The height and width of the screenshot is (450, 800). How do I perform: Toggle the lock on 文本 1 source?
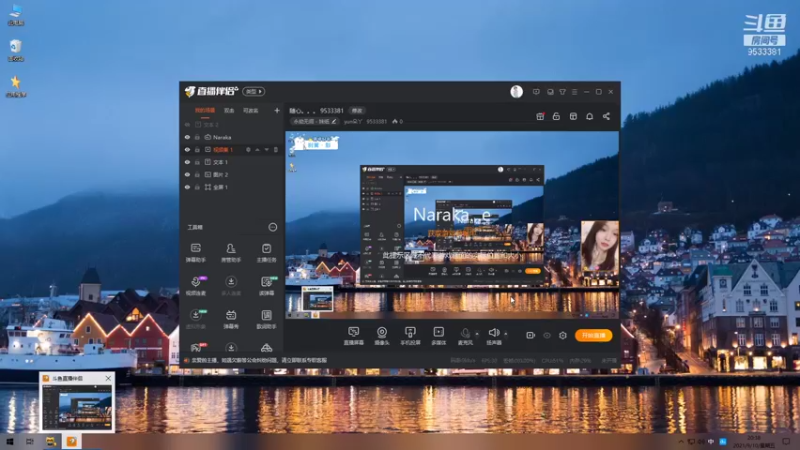(197, 162)
